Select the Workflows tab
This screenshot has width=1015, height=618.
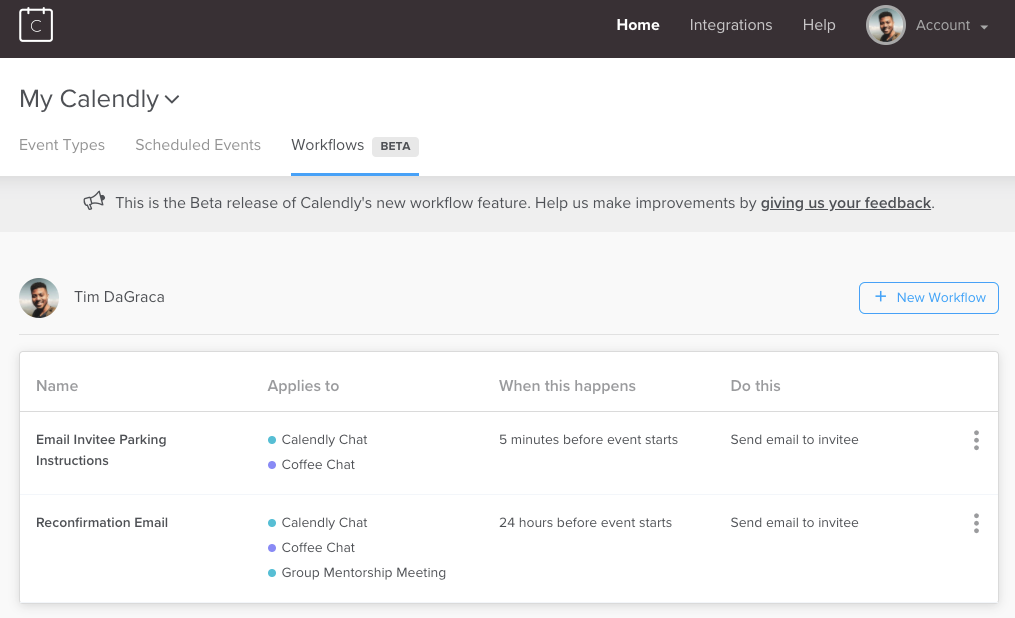[328, 145]
